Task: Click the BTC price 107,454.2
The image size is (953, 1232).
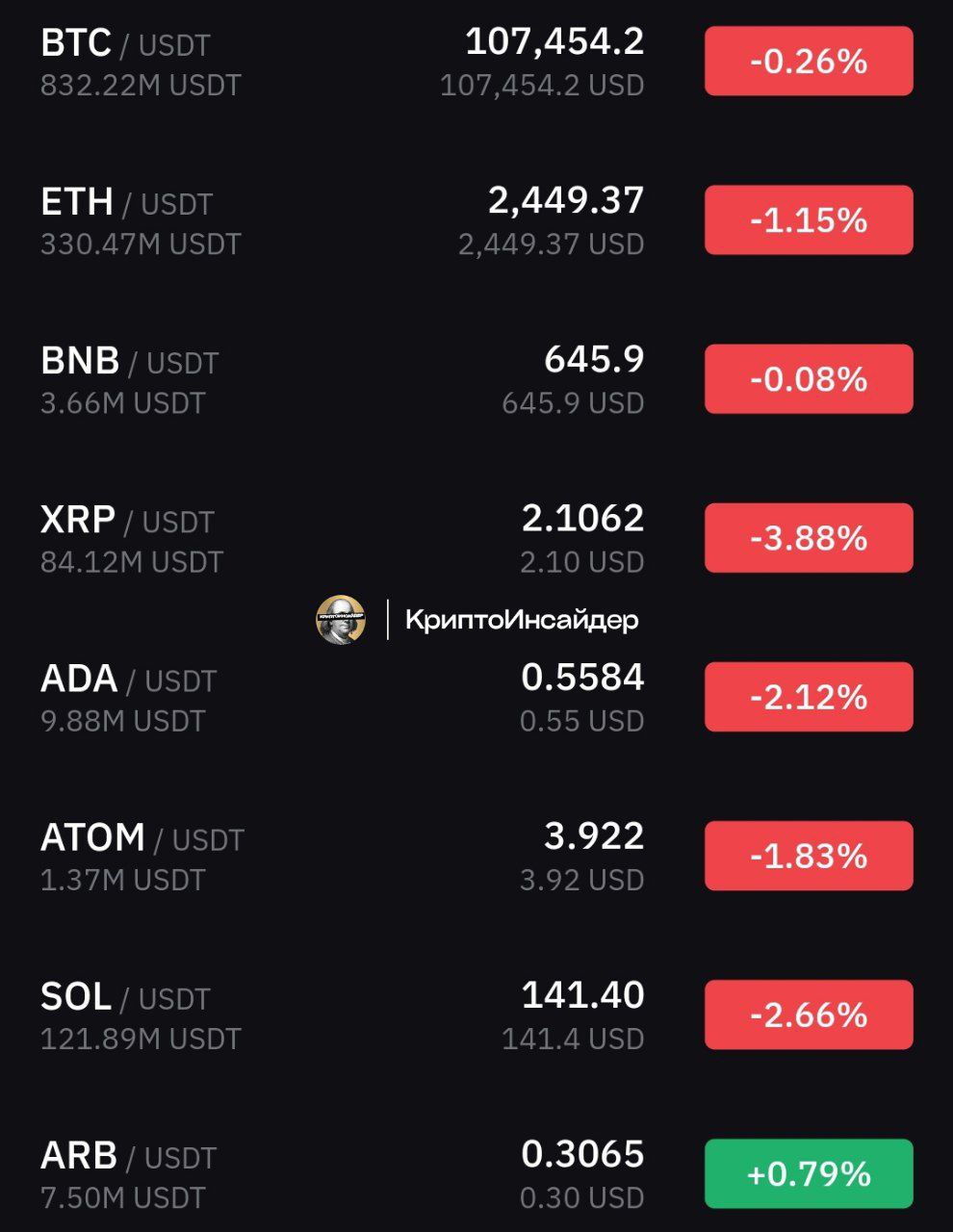Action: [554, 41]
